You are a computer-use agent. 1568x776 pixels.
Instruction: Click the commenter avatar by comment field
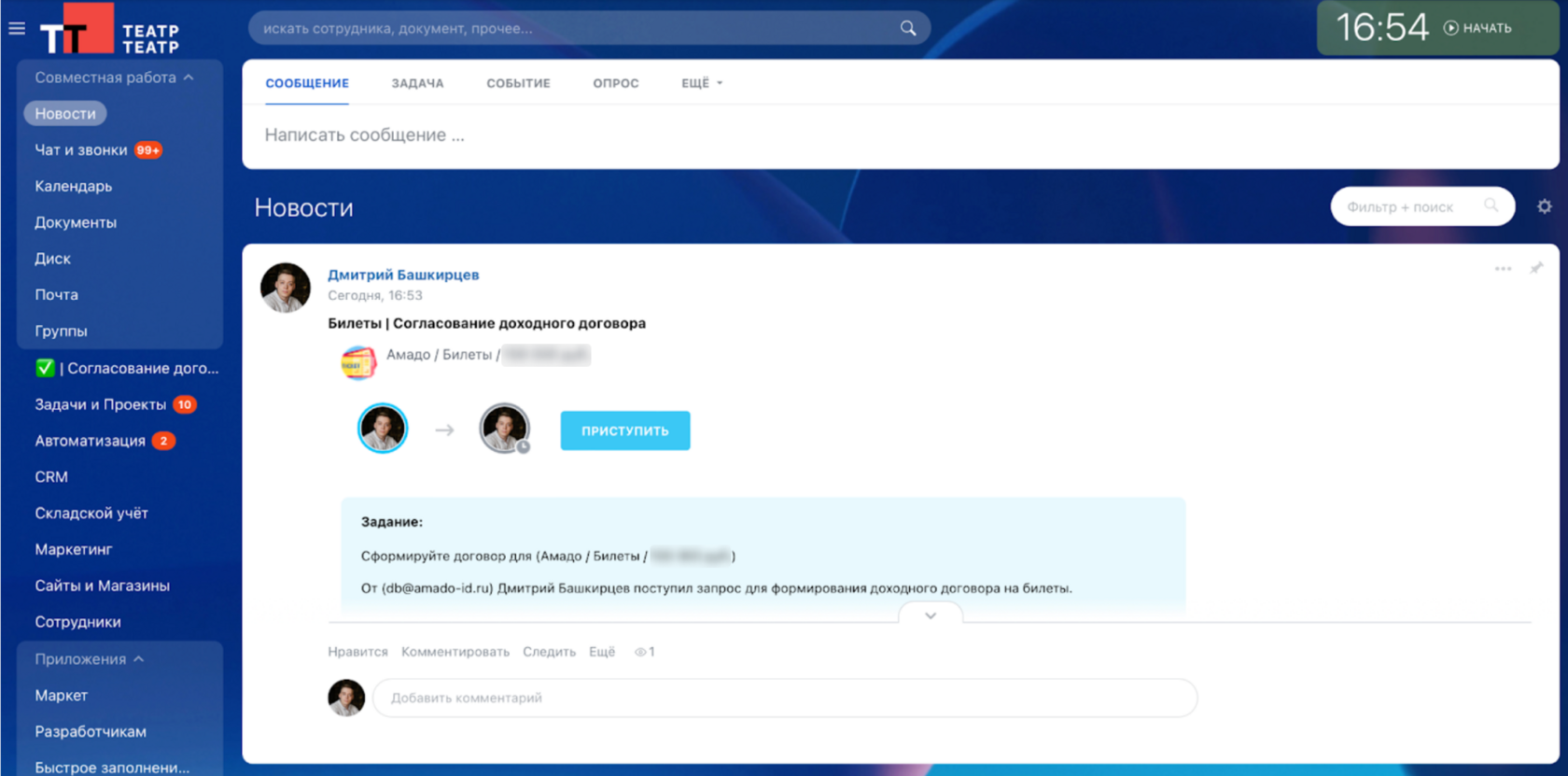coord(346,698)
